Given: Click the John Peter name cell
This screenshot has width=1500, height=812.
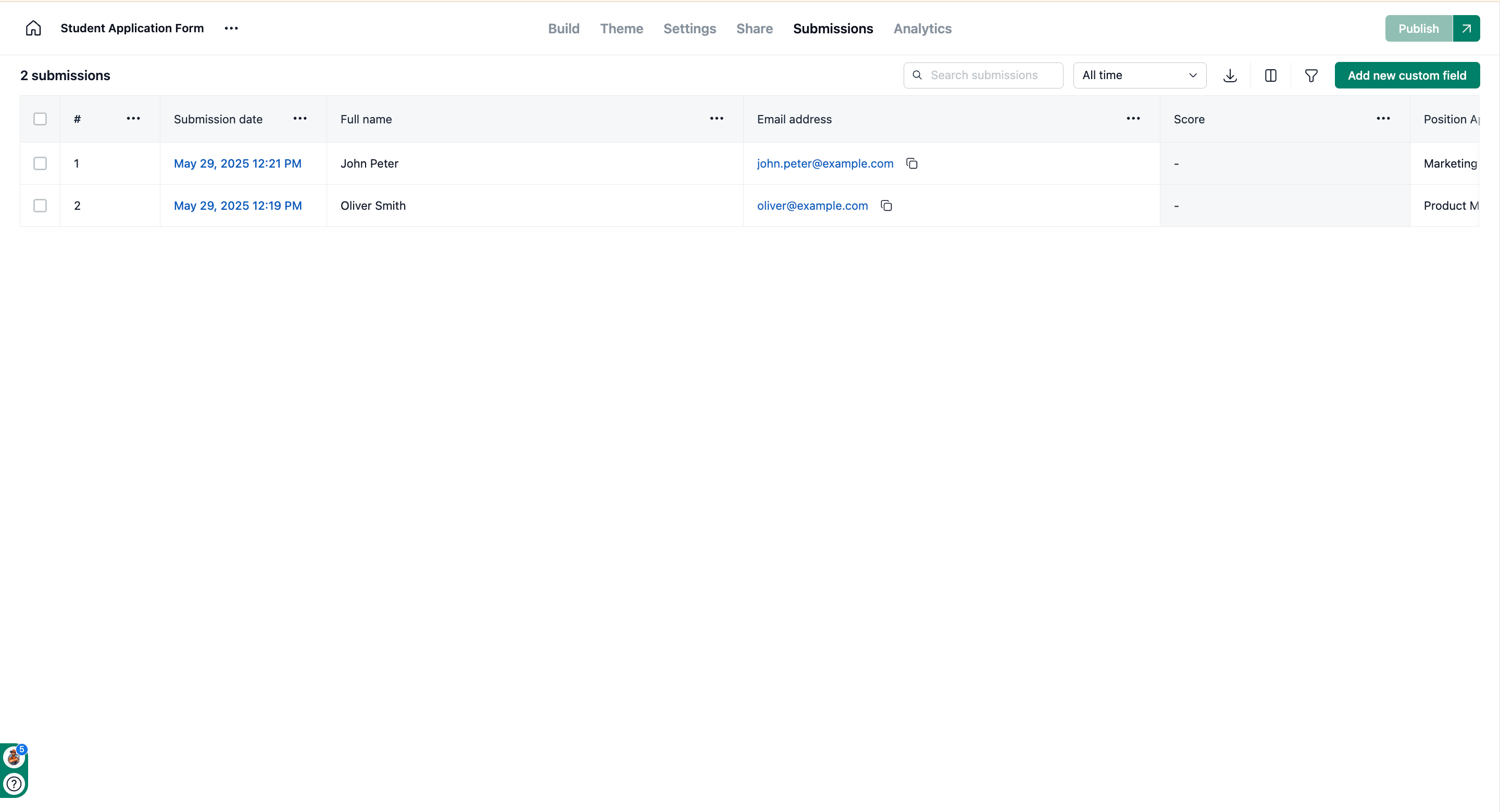Looking at the screenshot, I should [534, 163].
